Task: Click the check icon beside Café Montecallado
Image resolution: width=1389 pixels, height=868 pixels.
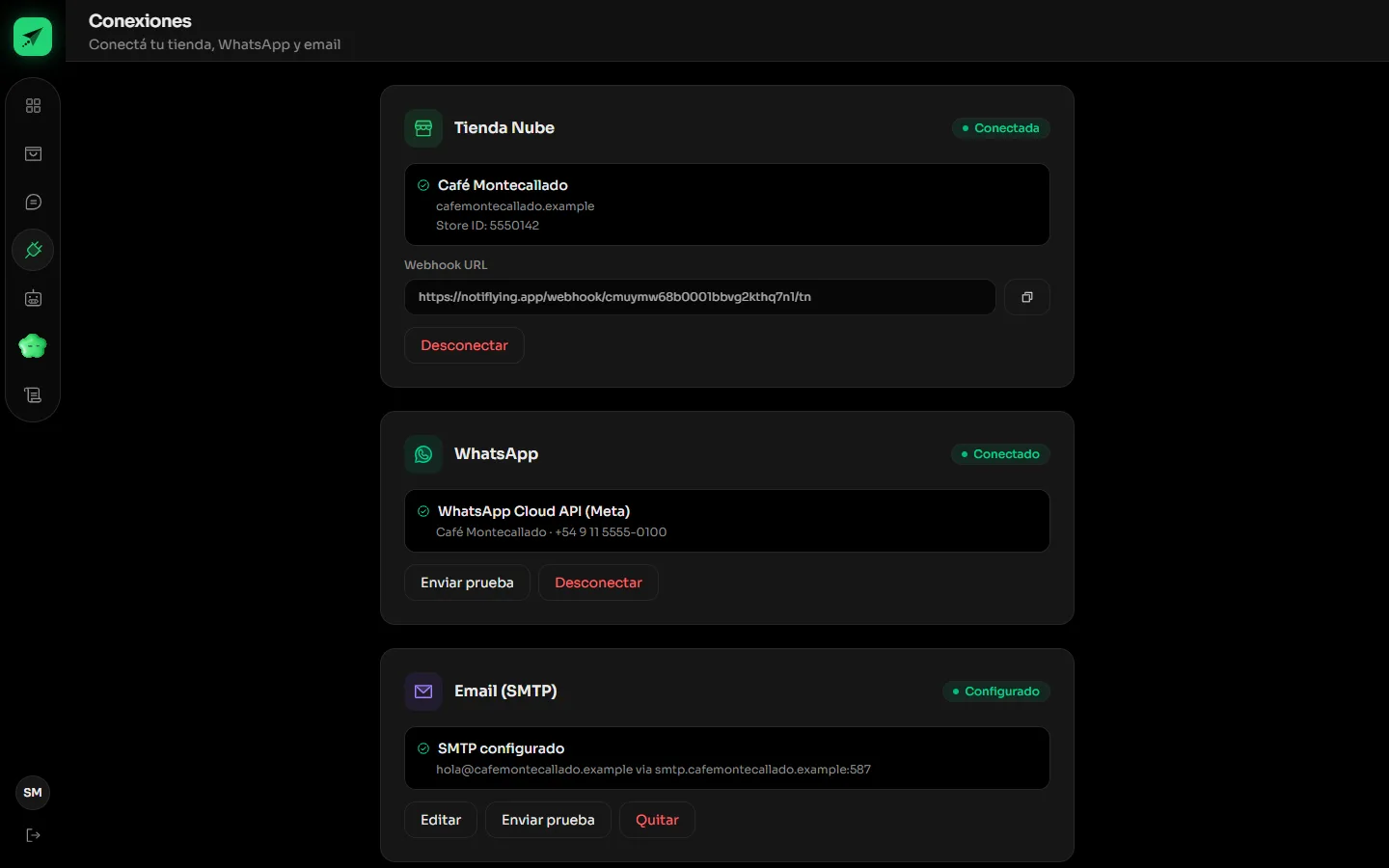Action: (423, 185)
